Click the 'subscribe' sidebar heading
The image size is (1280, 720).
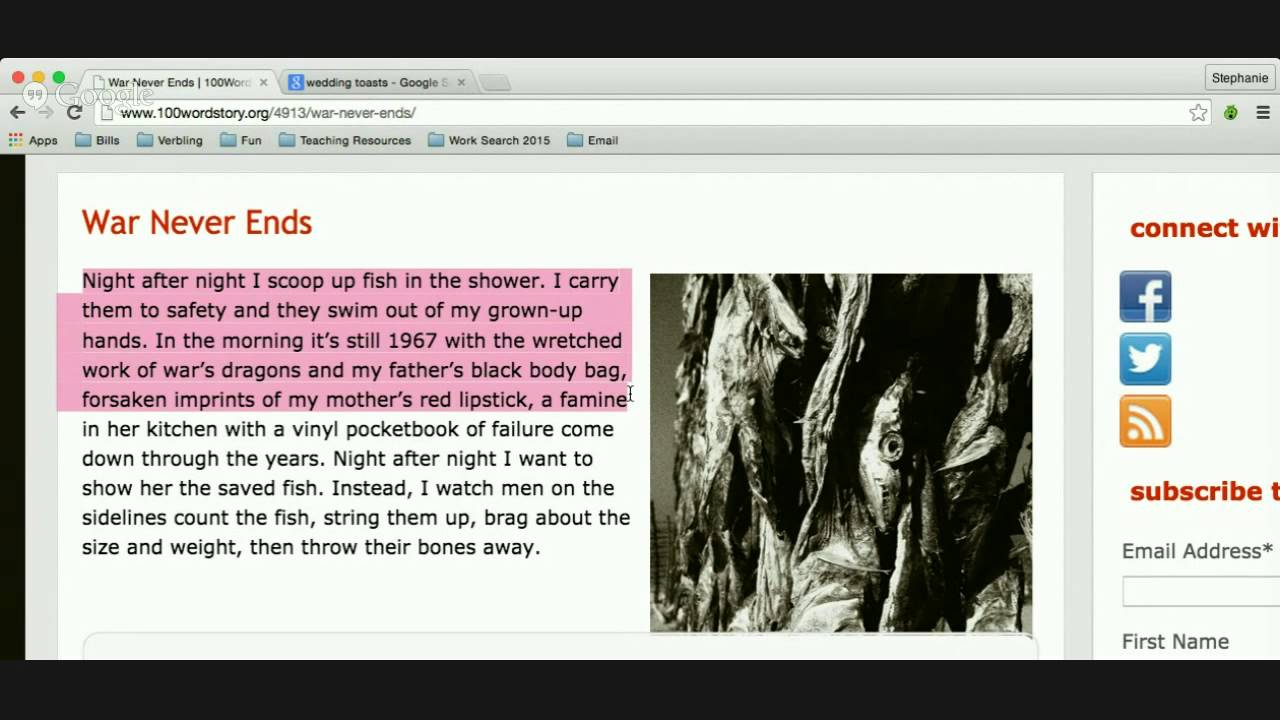[1204, 491]
